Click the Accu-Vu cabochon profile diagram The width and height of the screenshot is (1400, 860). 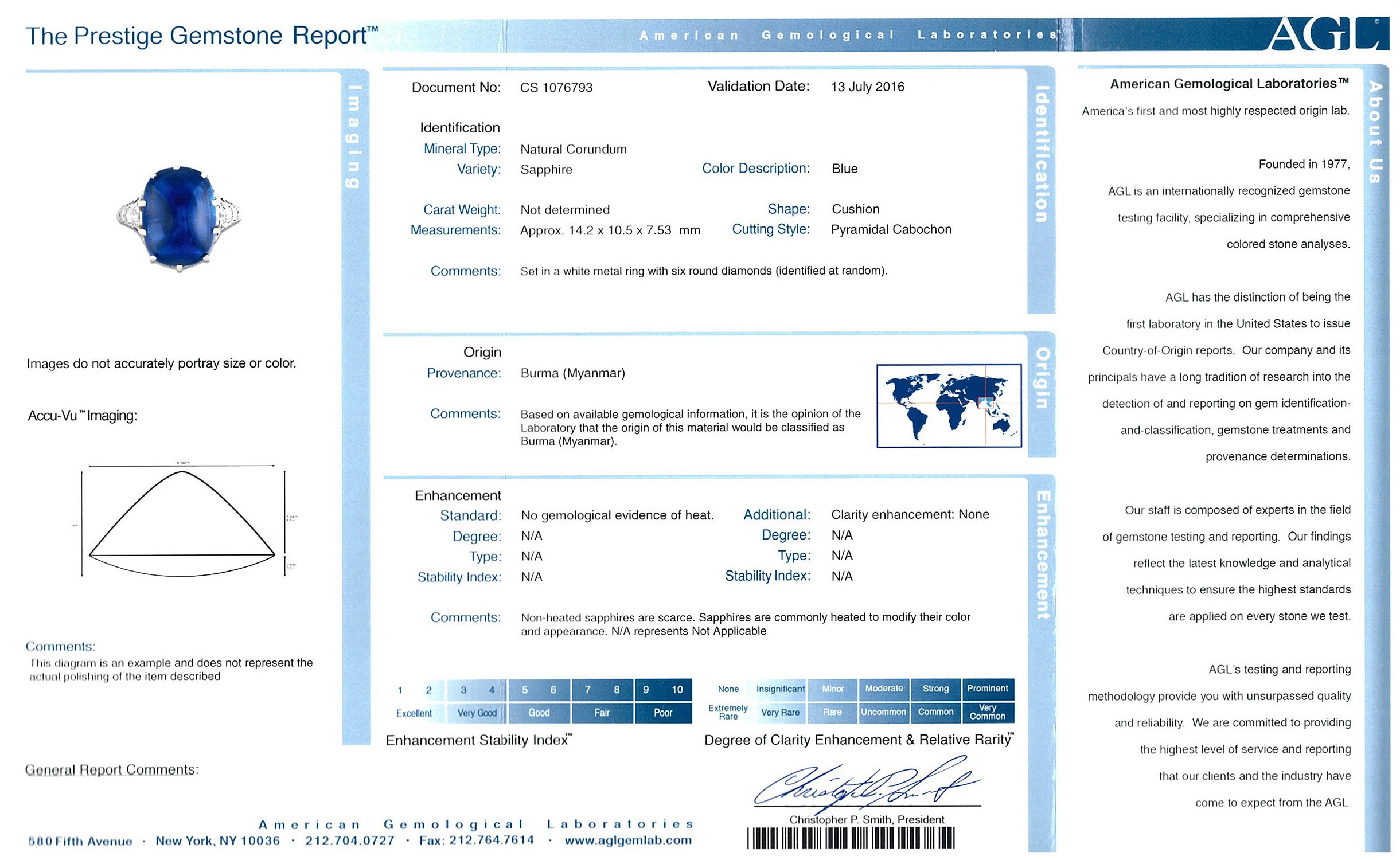(x=182, y=523)
